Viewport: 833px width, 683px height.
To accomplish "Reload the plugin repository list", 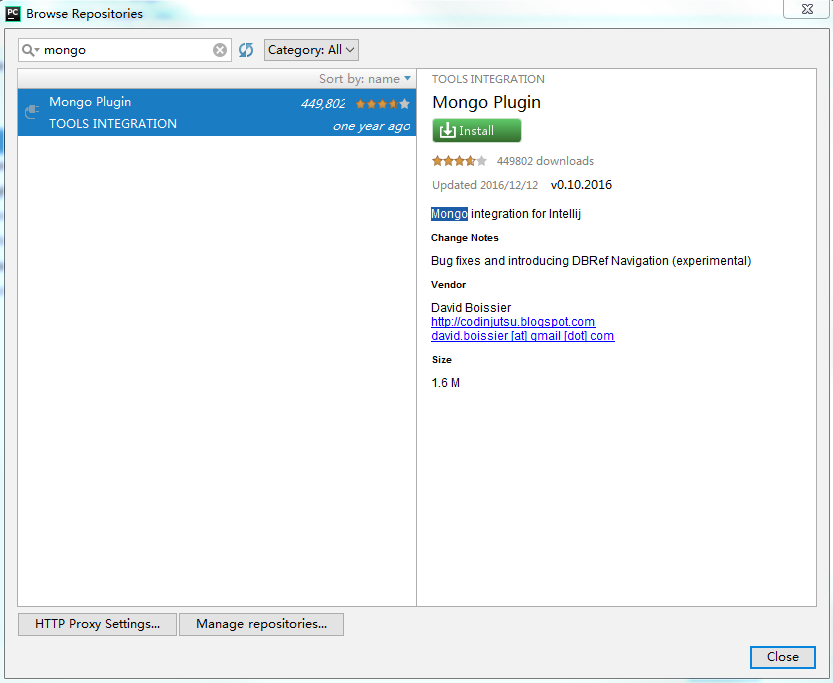I will 246,50.
